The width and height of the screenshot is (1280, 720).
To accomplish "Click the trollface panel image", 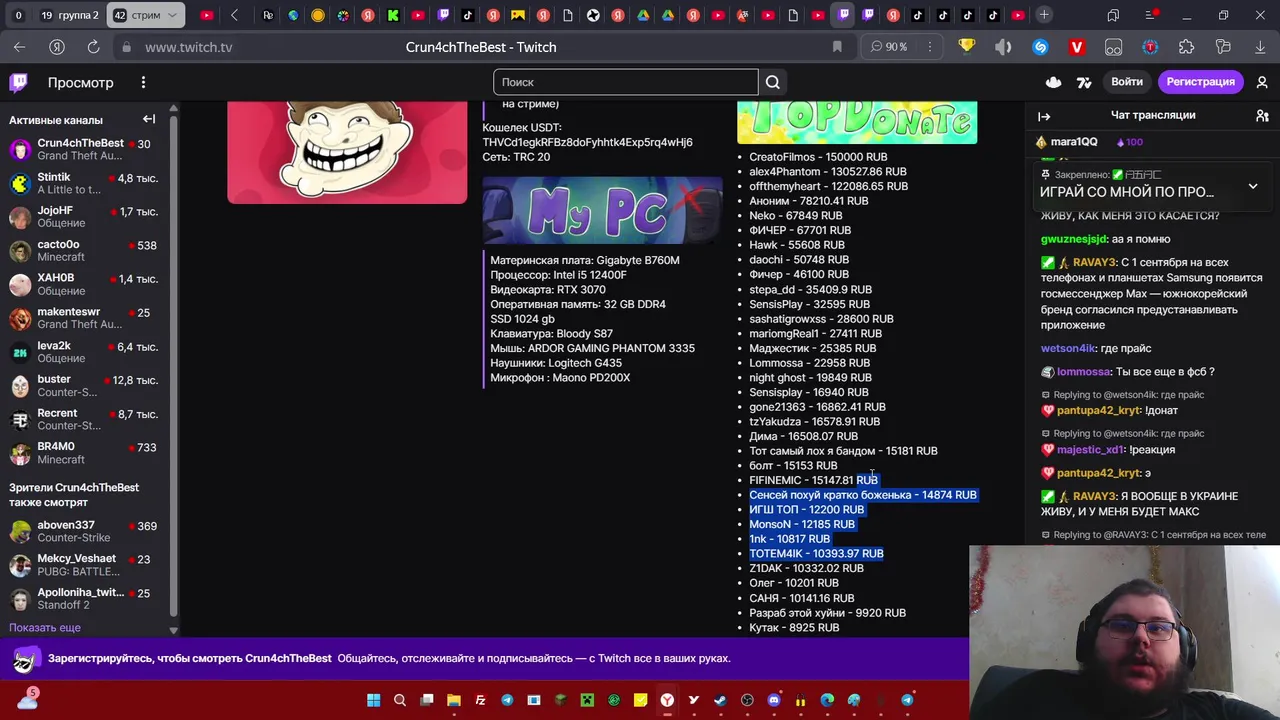I will pos(347,152).
